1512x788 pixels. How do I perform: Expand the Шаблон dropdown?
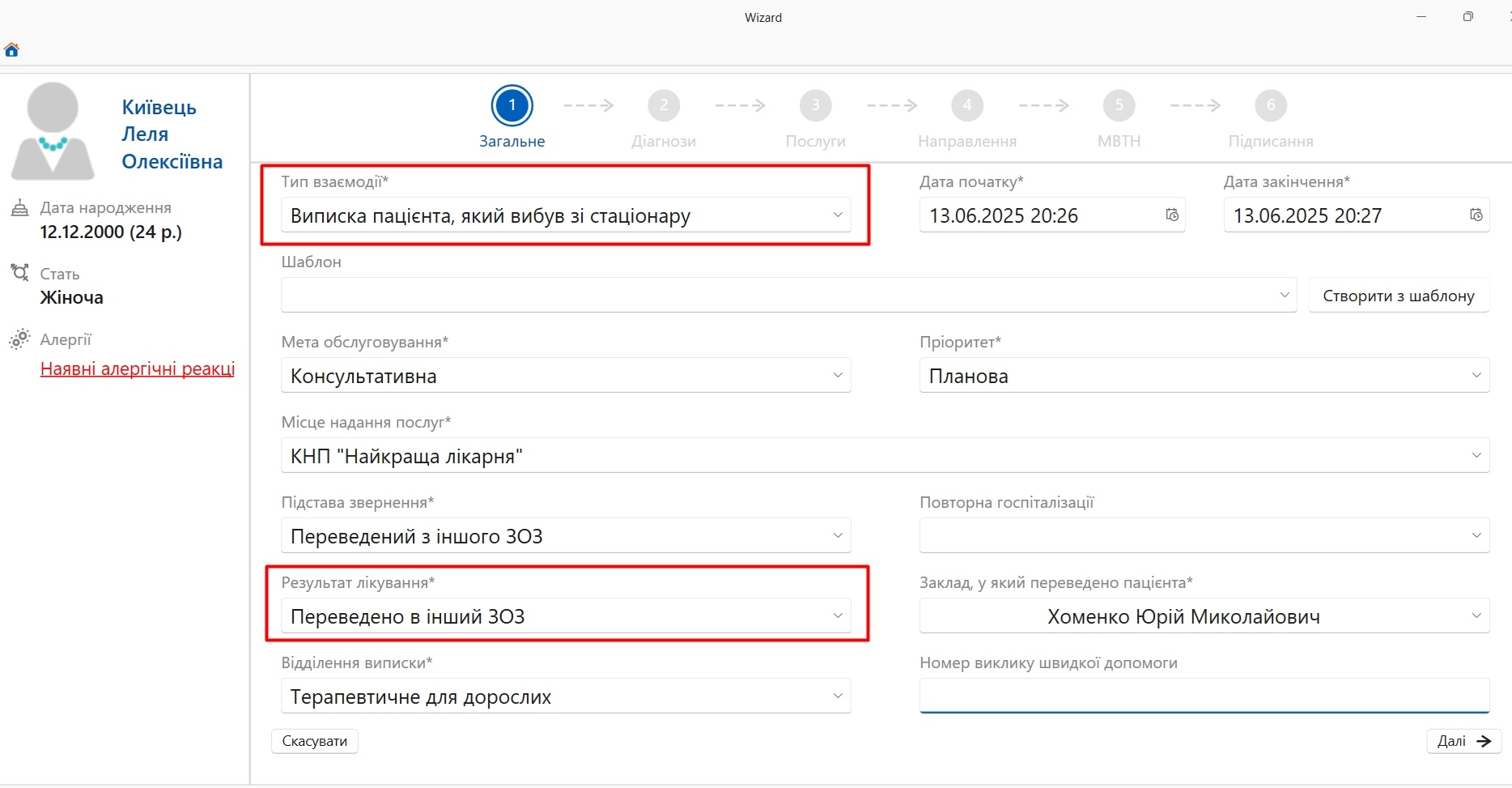(x=1284, y=295)
